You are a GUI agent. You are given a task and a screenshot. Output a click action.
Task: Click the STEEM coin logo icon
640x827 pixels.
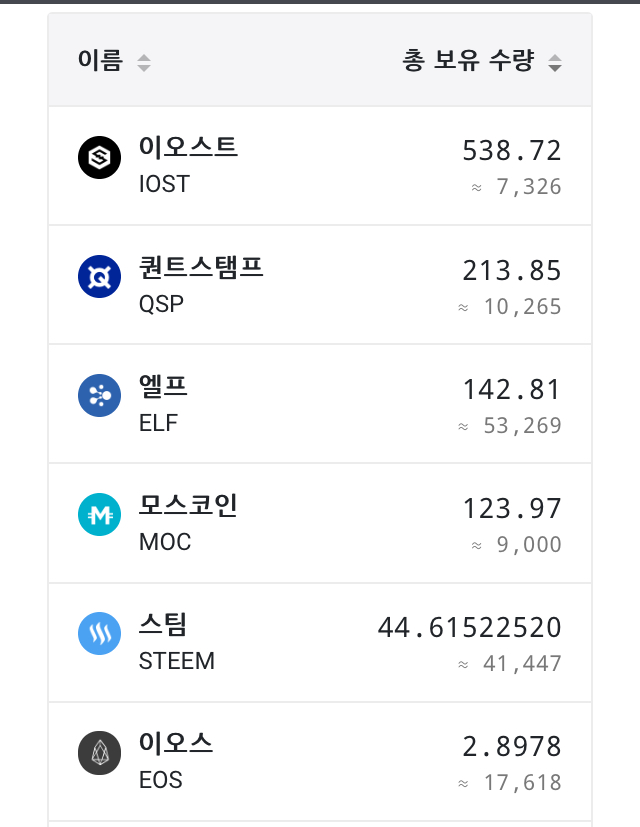click(99, 633)
